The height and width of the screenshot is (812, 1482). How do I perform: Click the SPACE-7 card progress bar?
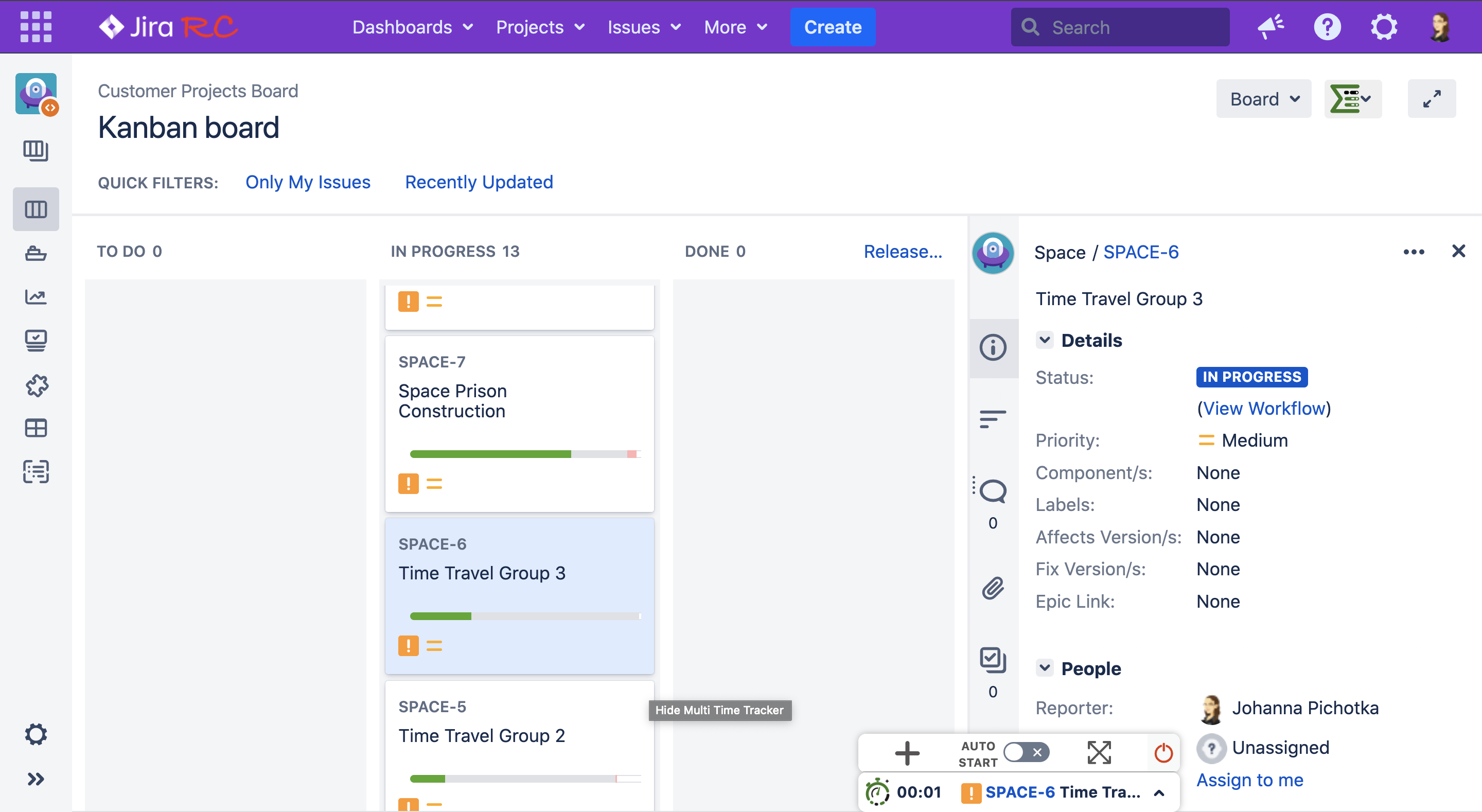click(525, 454)
